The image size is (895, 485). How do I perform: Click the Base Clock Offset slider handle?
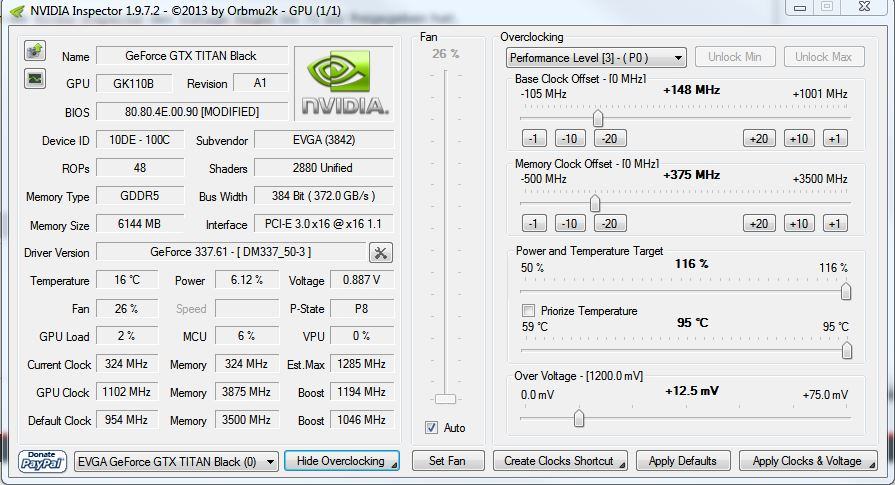tap(598, 118)
